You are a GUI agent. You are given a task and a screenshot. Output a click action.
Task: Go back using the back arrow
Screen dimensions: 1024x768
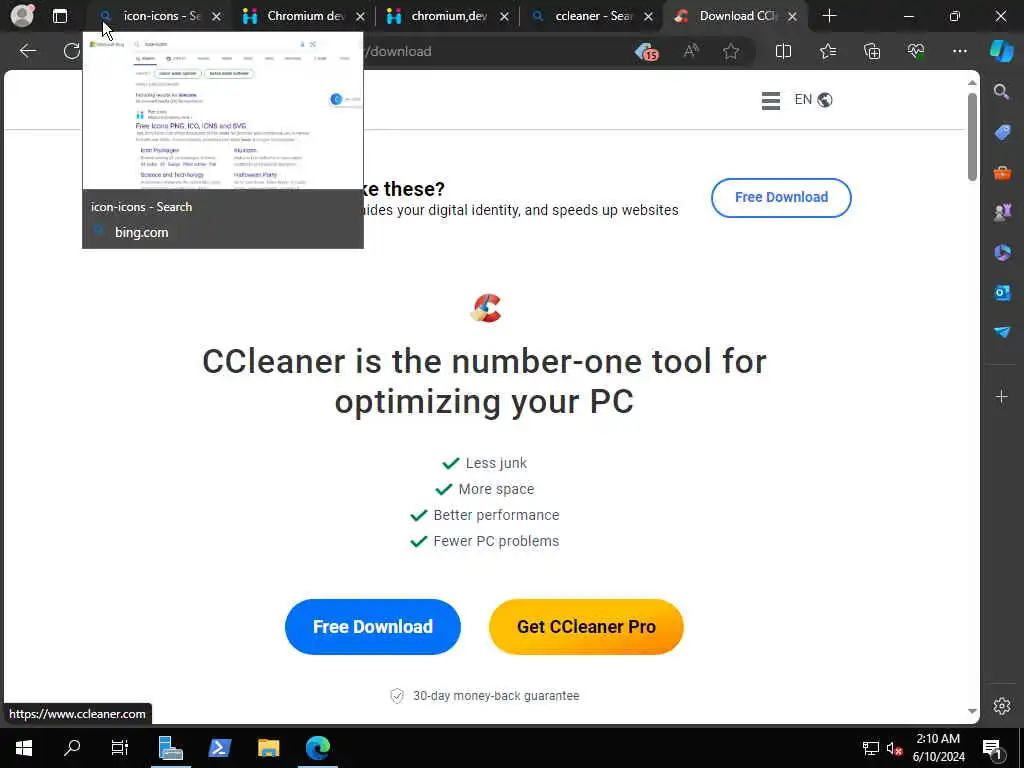(27, 51)
